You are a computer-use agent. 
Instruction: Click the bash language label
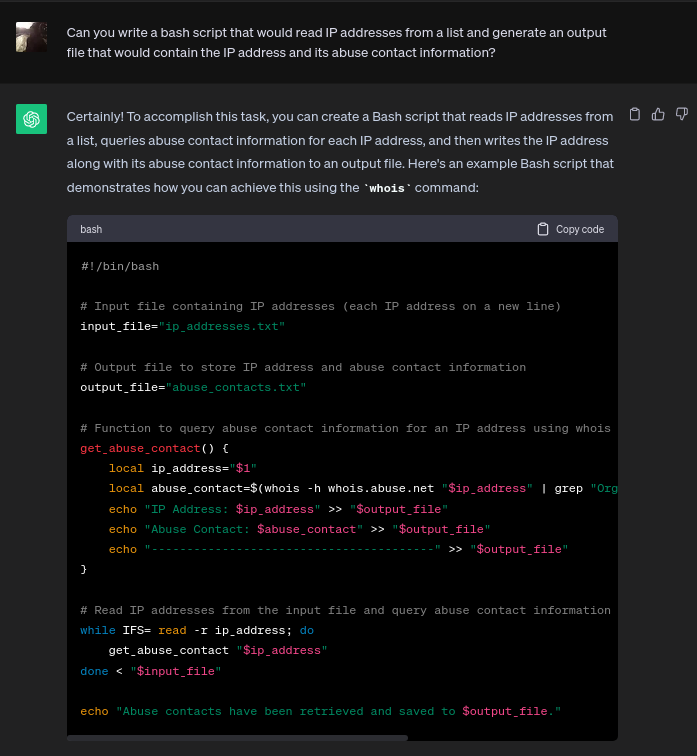coord(91,229)
